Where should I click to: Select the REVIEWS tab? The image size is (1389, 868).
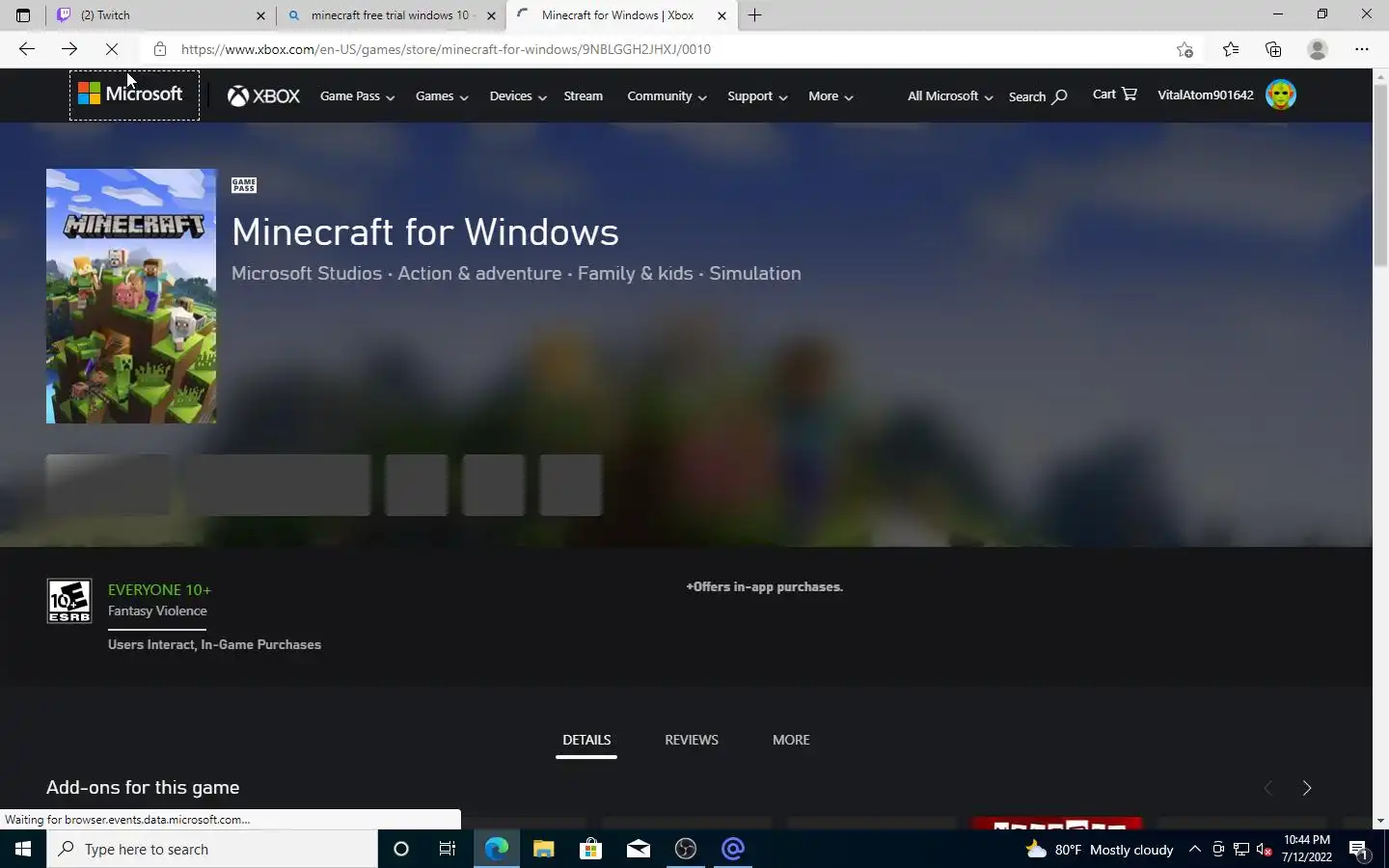pyautogui.click(x=692, y=740)
